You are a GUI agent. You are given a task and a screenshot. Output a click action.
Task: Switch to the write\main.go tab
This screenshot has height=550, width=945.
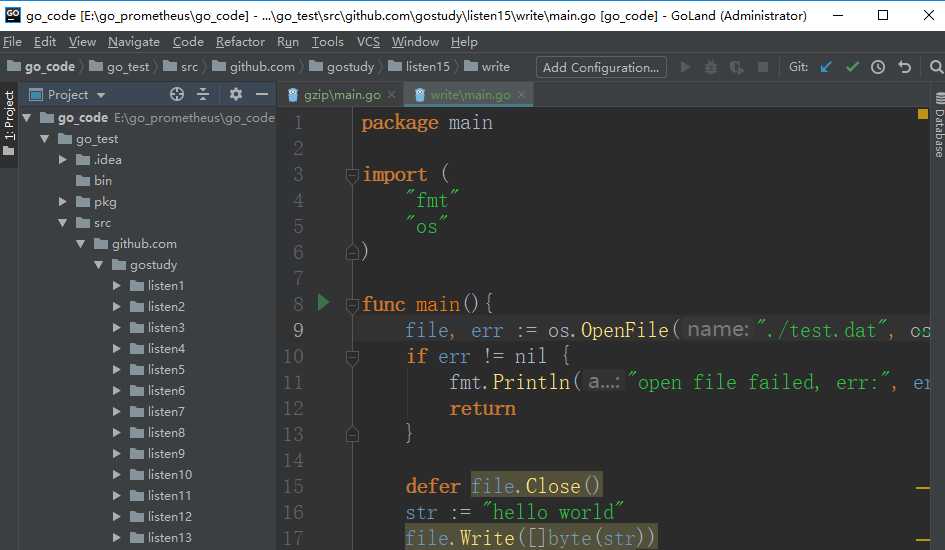(470, 95)
